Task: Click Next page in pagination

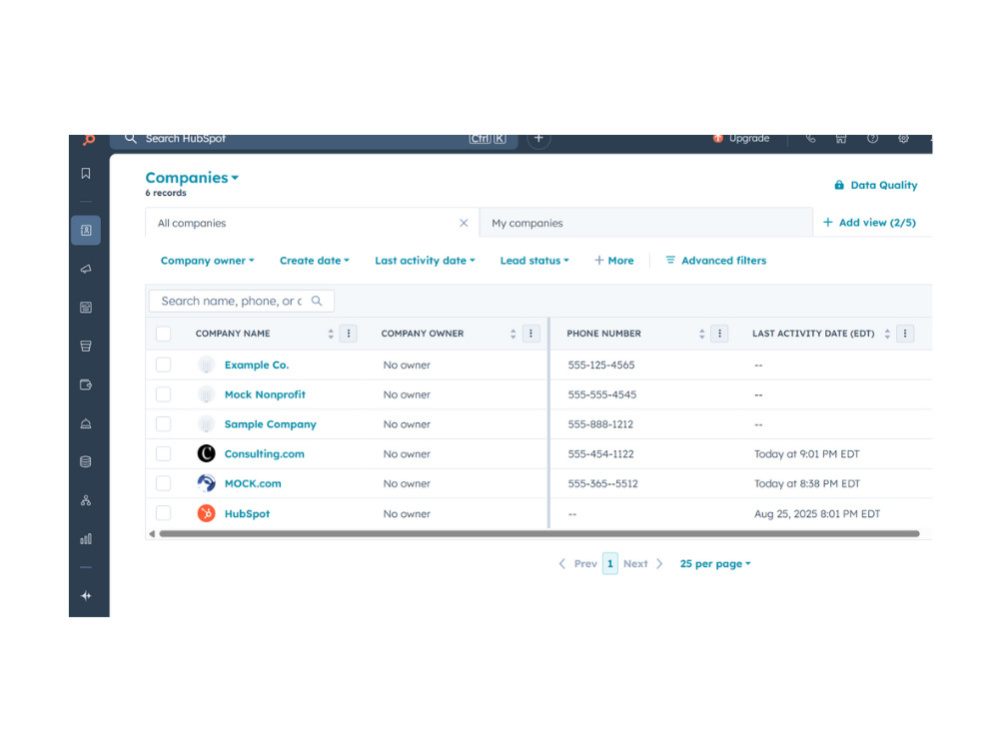Action: [643, 564]
